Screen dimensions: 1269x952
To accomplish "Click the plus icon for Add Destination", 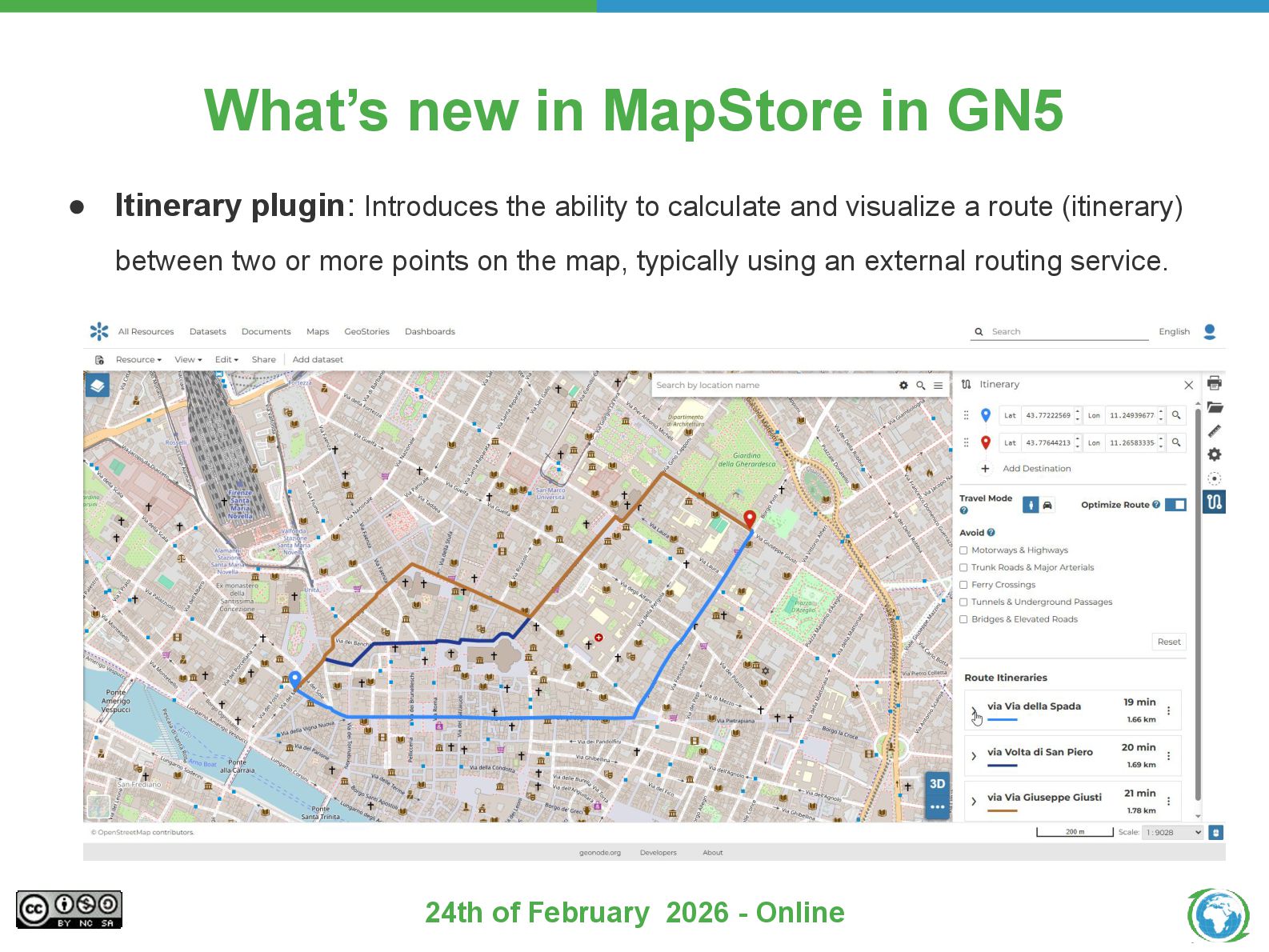I will (x=985, y=469).
